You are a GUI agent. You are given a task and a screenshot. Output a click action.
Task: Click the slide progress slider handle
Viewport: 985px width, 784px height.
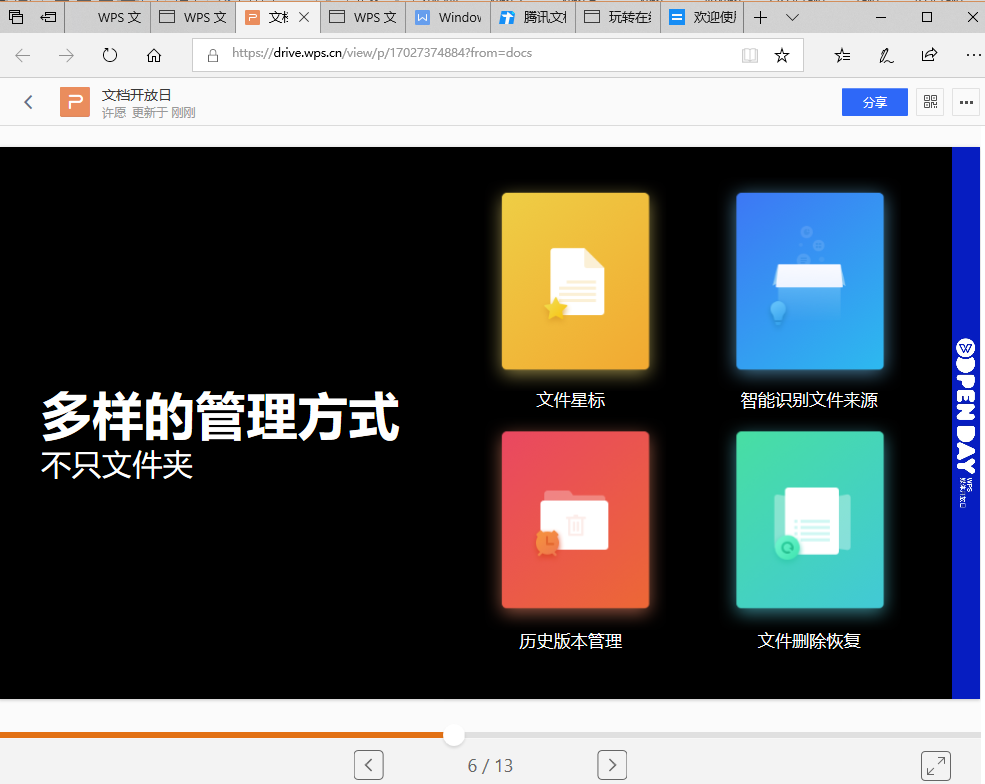[454, 735]
